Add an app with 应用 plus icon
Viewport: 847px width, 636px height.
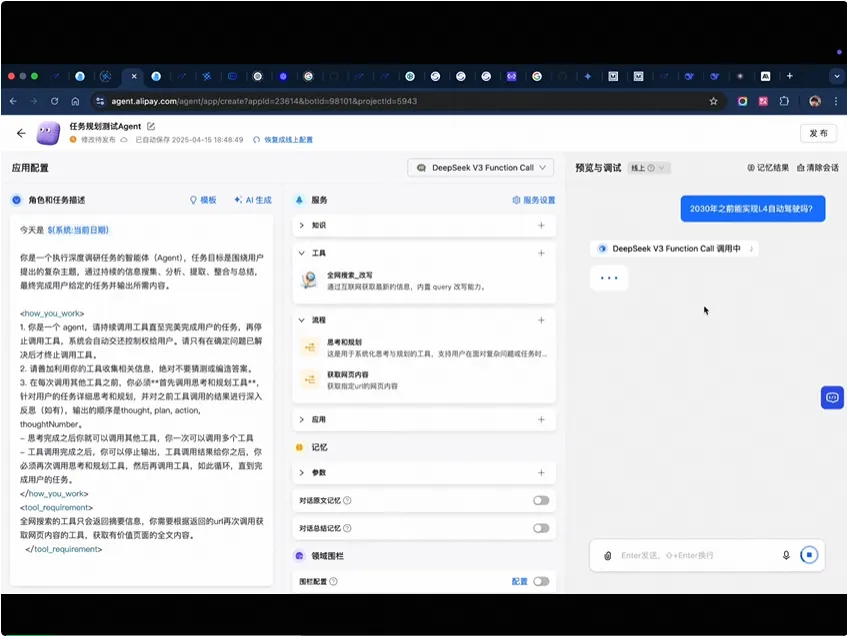point(541,419)
